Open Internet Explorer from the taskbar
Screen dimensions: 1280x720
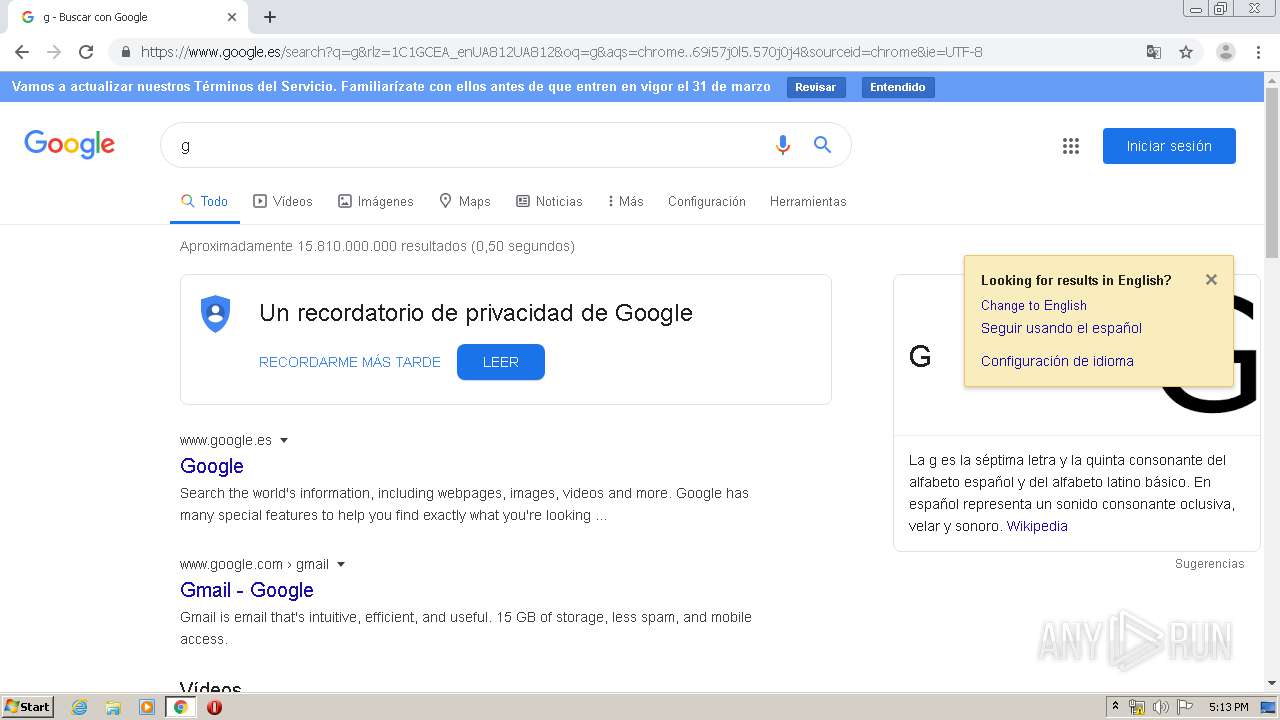80,707
